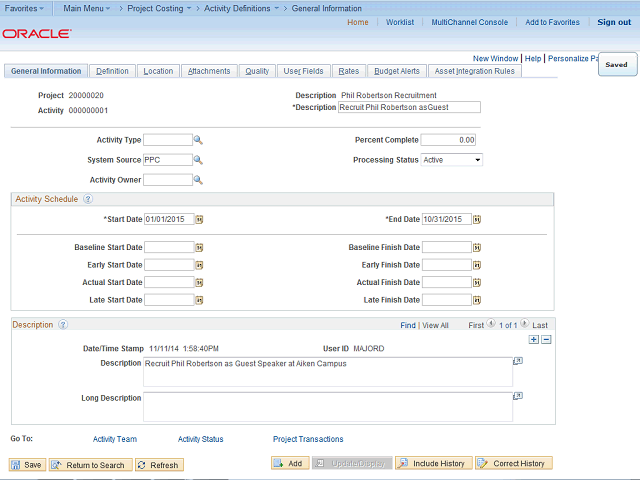Add a new description row with plus icon

click(533, 340)
